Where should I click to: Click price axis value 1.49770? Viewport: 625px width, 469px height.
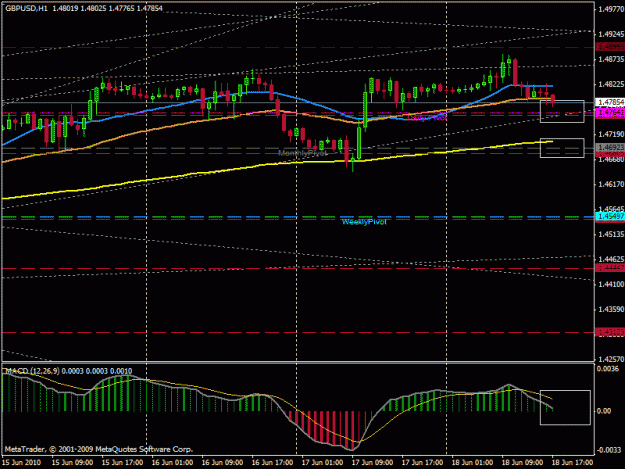(611, 10)
